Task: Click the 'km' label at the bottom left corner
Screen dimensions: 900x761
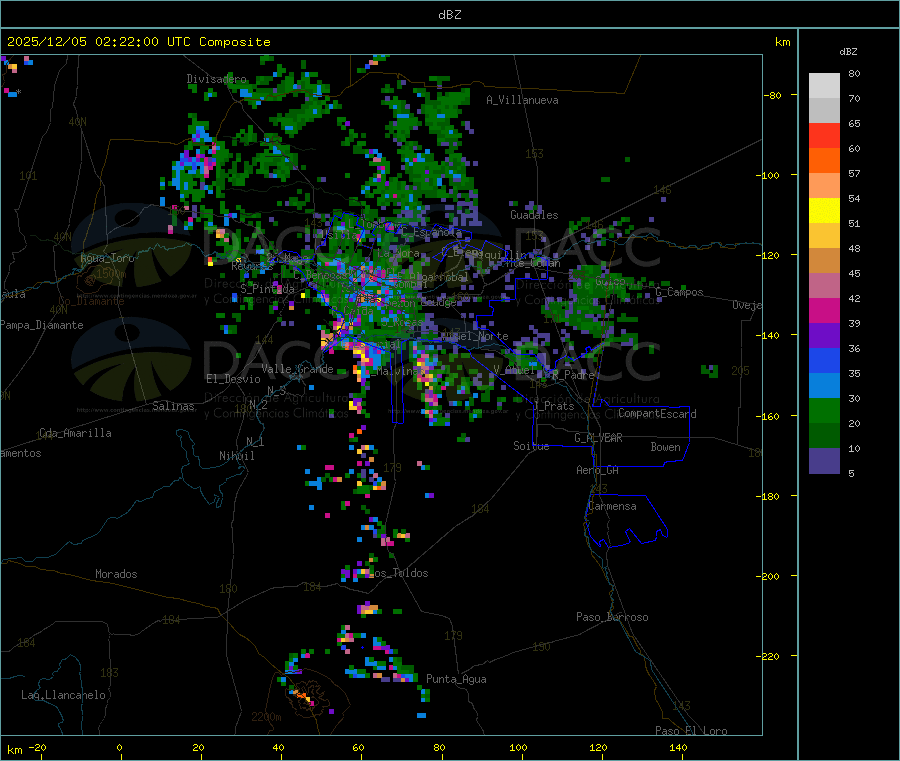Action: coord(14,750)
